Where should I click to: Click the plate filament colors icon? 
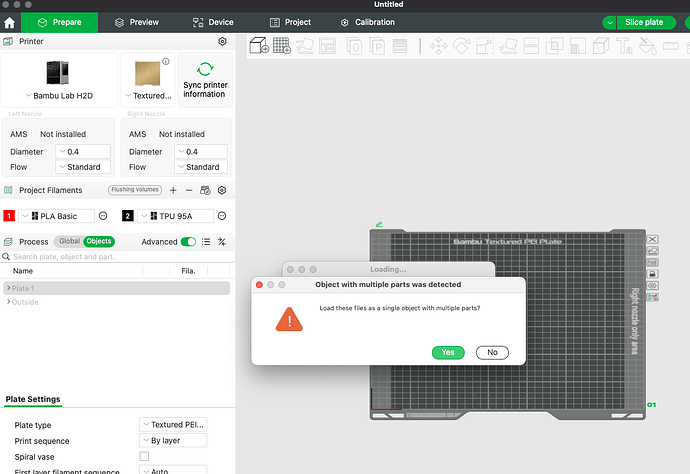(x=652, y=297)
